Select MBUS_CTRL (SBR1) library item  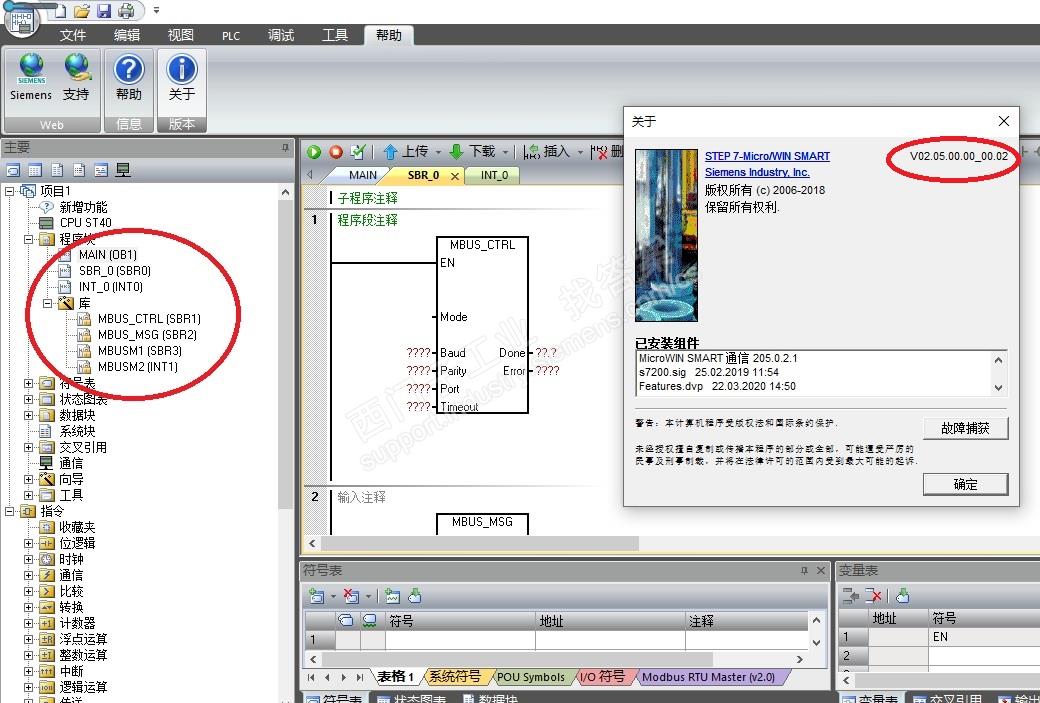pos(149,319)
